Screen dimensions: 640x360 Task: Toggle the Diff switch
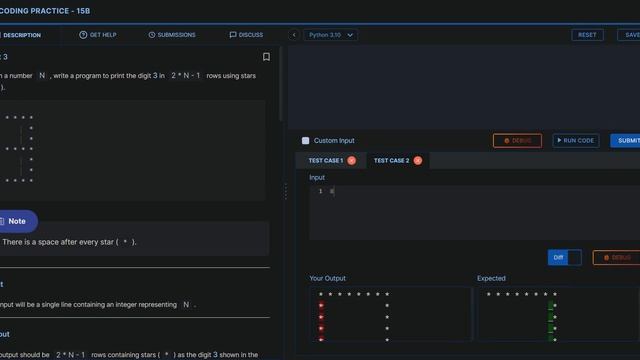coord(564,258)
